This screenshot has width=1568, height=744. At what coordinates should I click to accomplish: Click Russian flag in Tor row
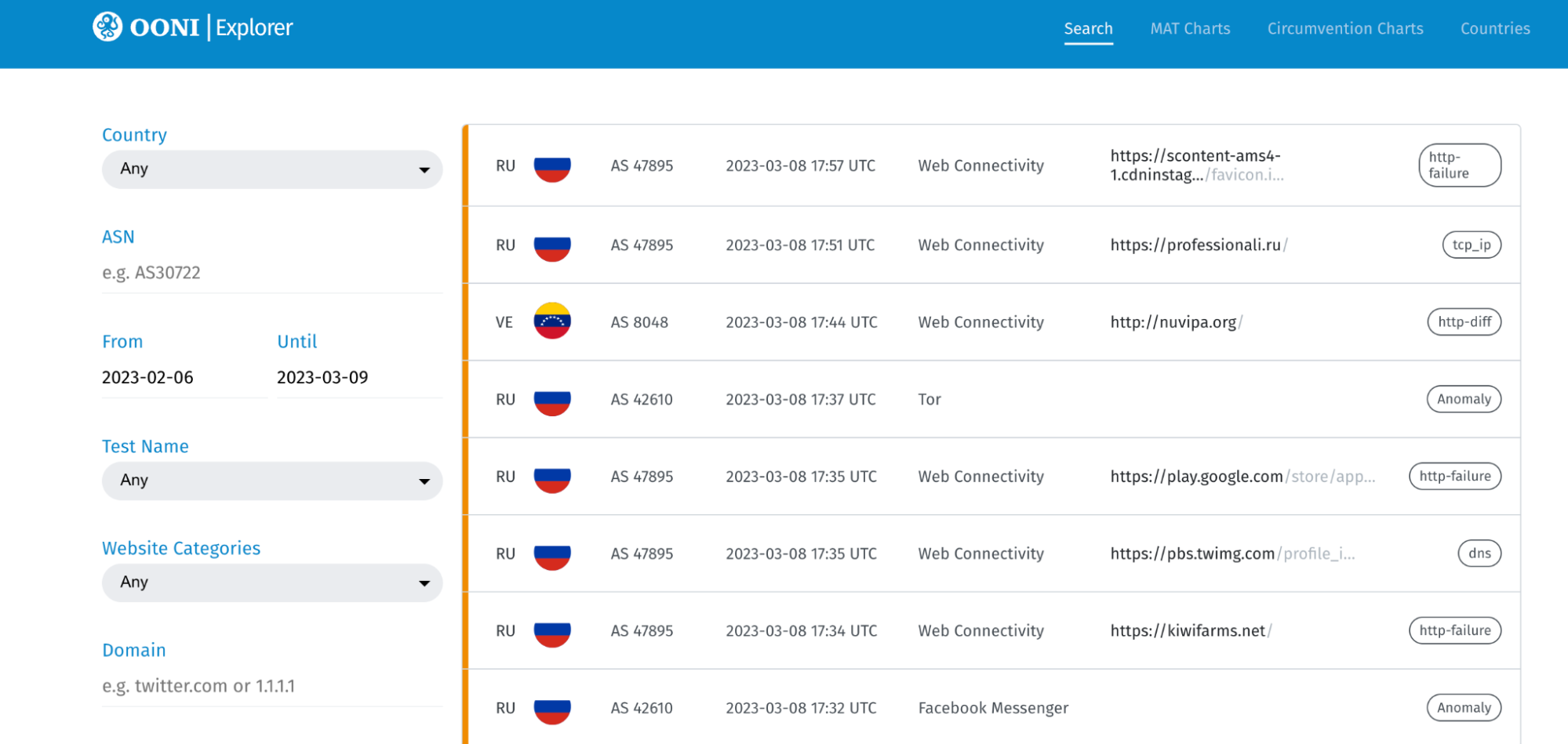tap(552, 400)
